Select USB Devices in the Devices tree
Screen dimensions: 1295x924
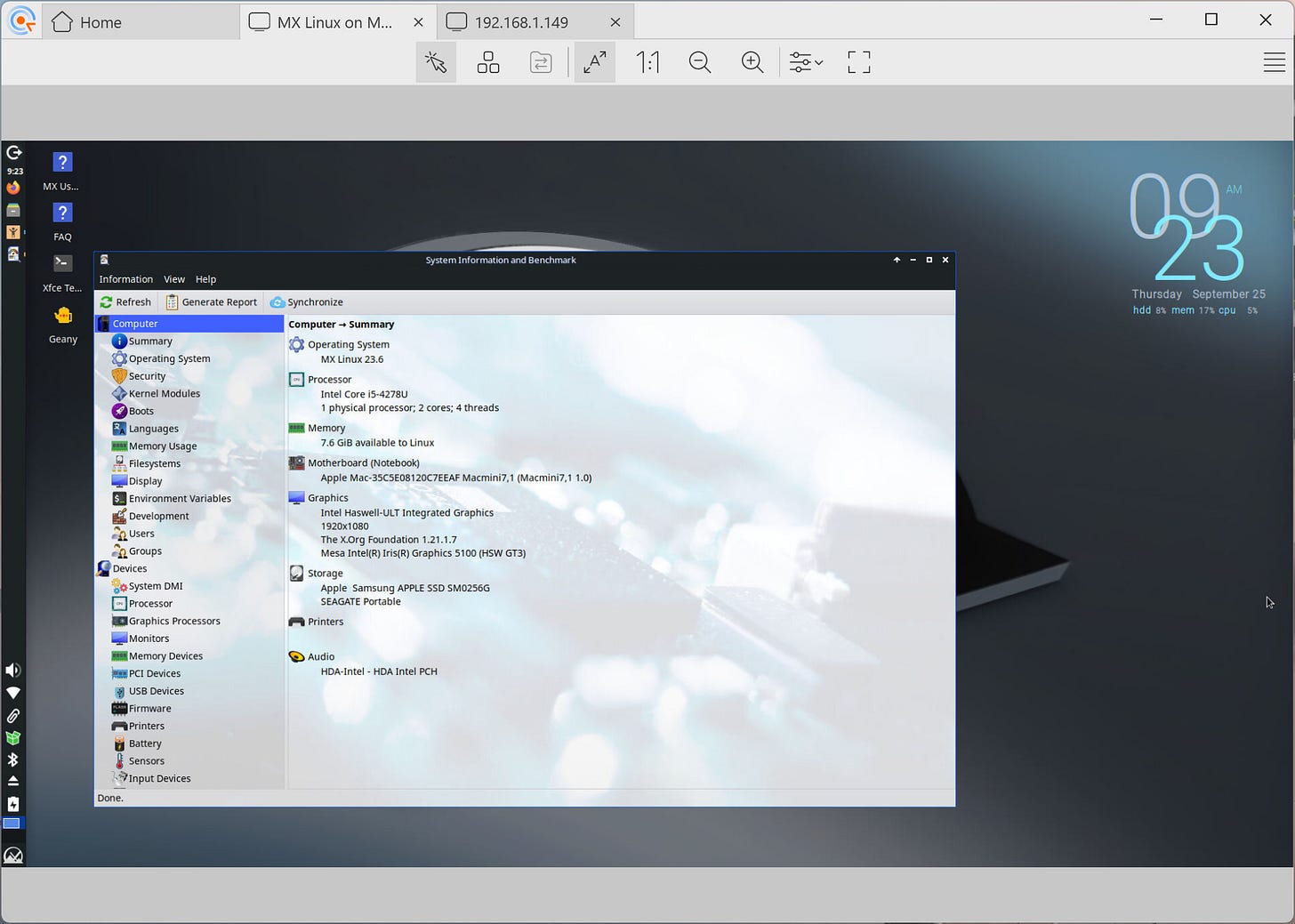coord(156,690)
